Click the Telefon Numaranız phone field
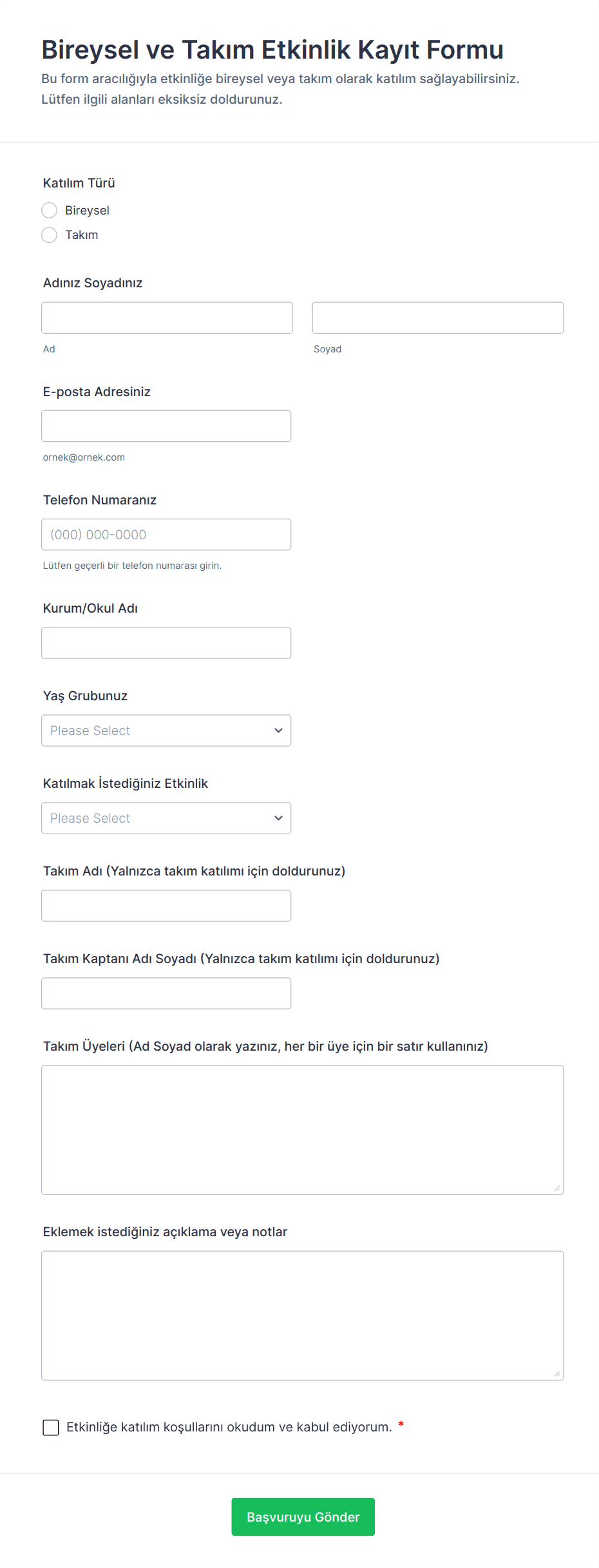The width and height of the screenshot is (599, 1568). coord(166,535)
